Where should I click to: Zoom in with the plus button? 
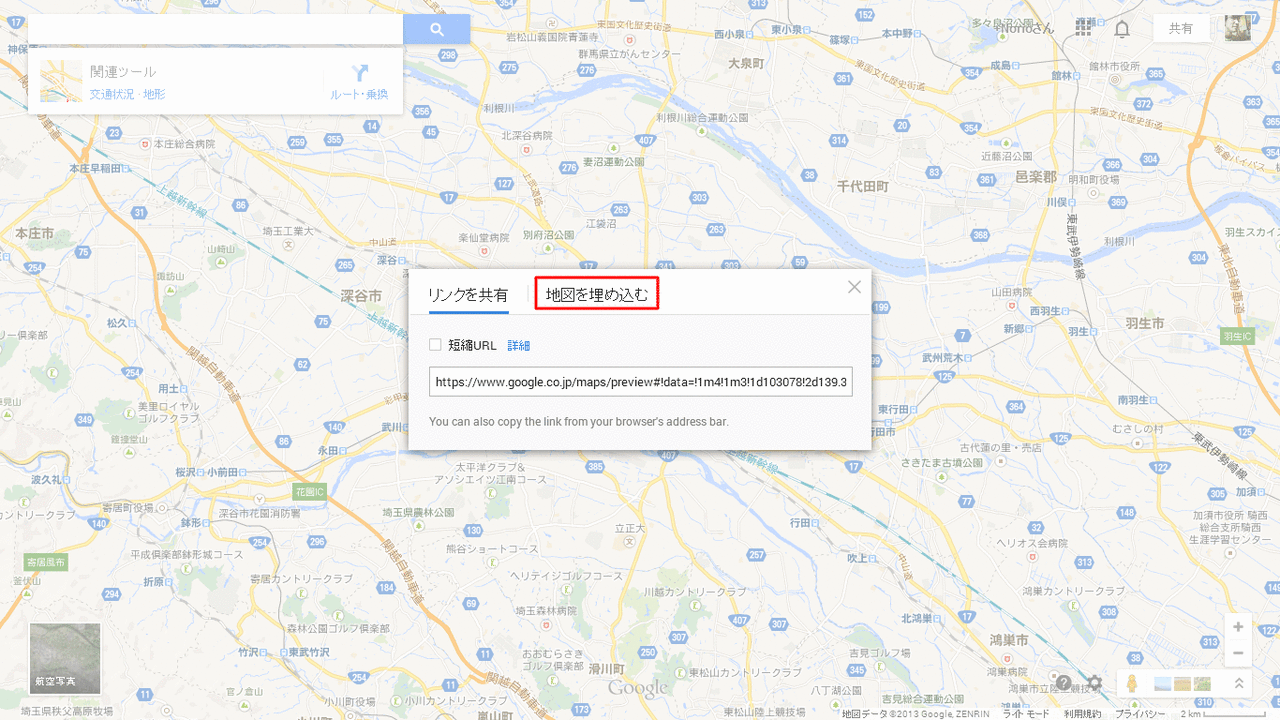click(x=1238, y=627)
